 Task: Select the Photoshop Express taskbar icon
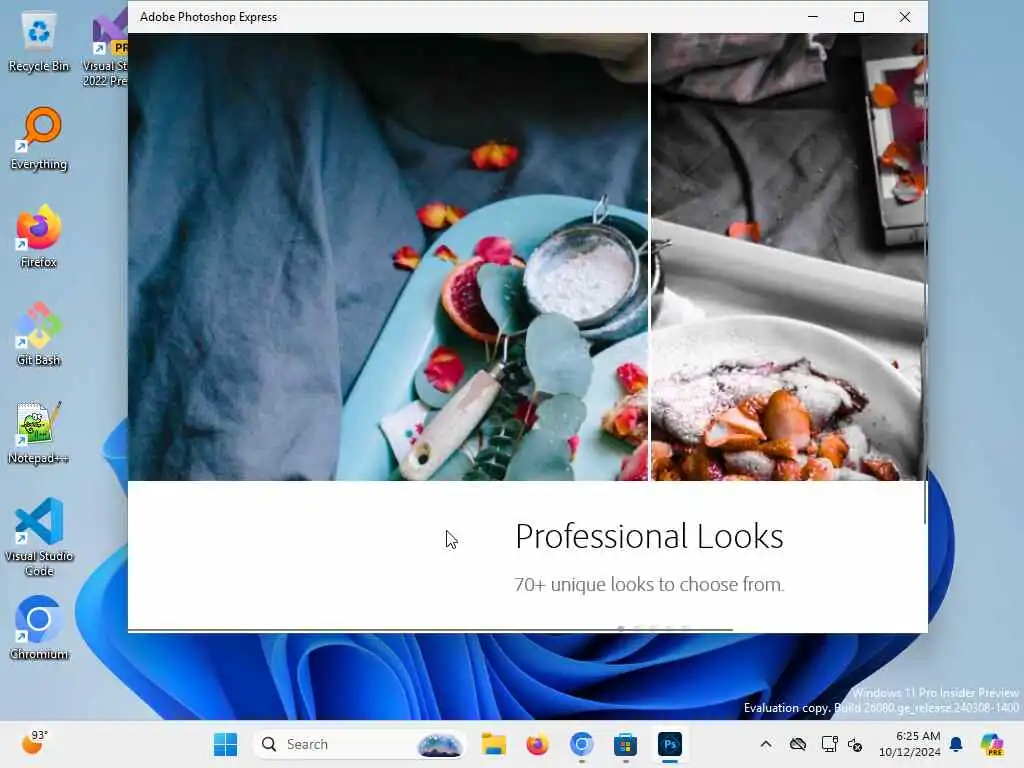669,744
